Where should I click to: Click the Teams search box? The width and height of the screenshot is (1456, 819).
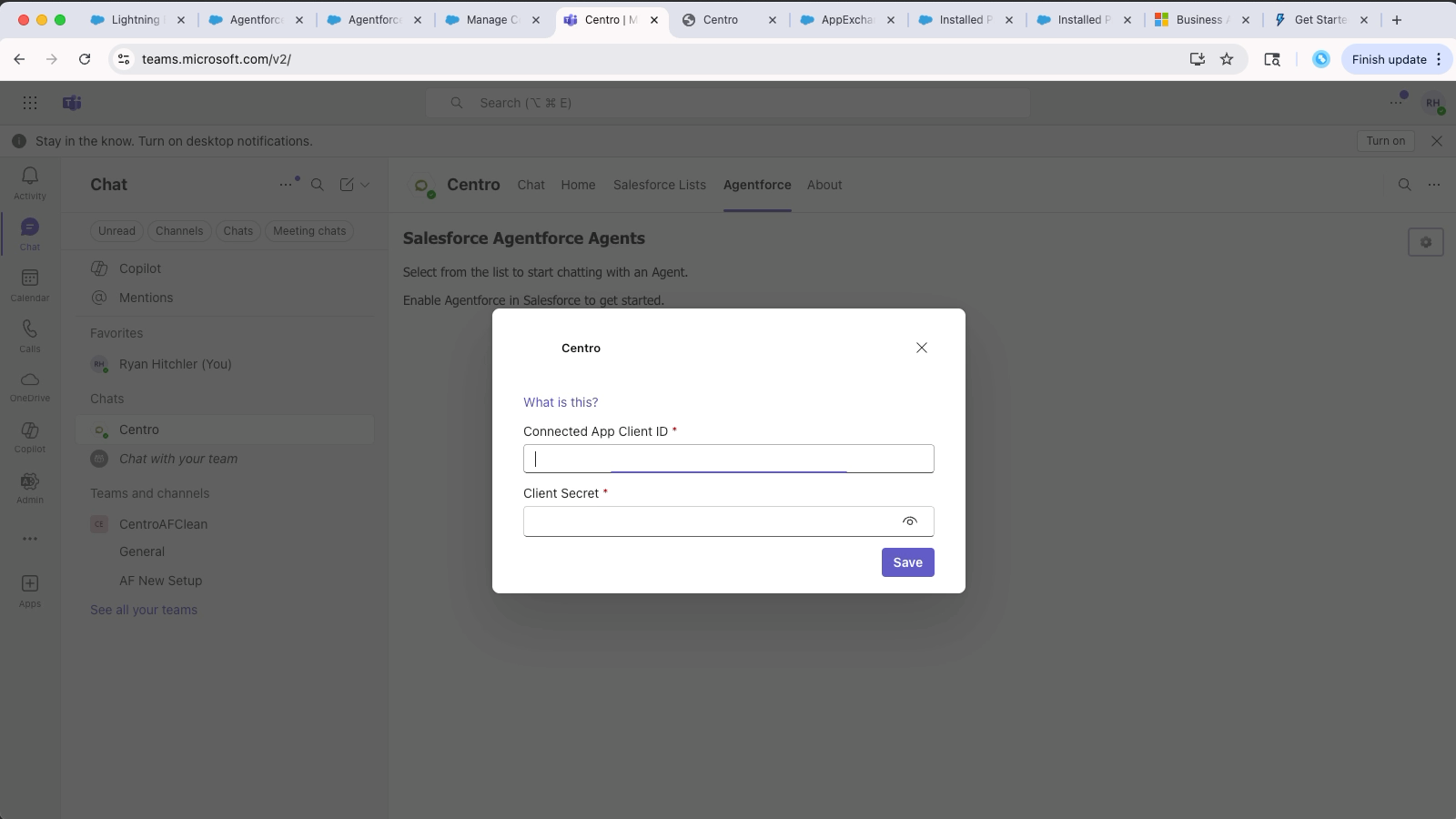[728, 103]
